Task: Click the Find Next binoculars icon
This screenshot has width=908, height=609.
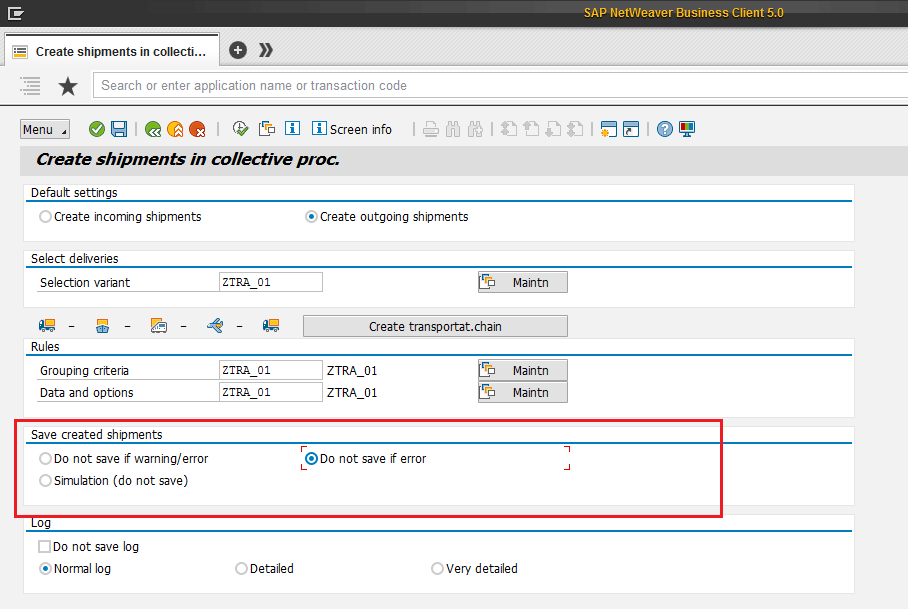Action: point(475,129)
